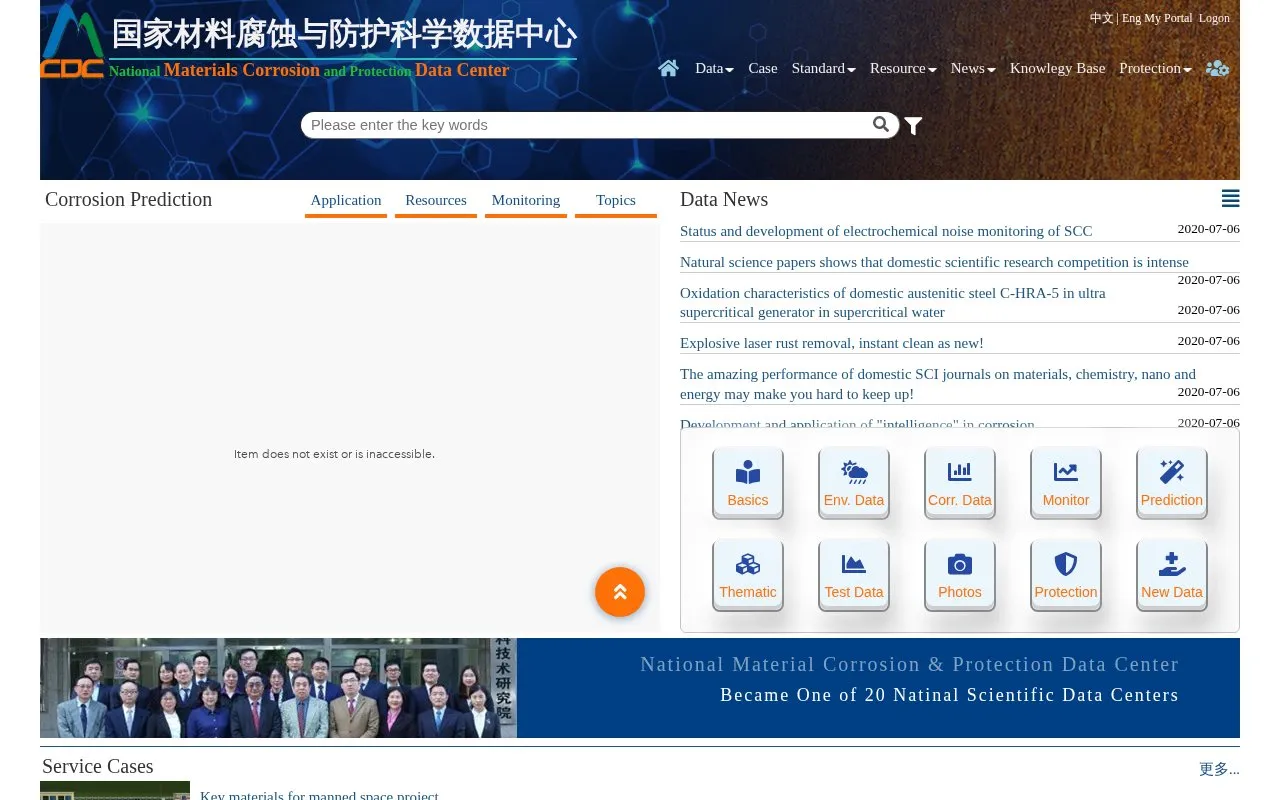Submit search with the magnifier icon
The width and height of the screenshot is (1280, 800).
point(881,124)
